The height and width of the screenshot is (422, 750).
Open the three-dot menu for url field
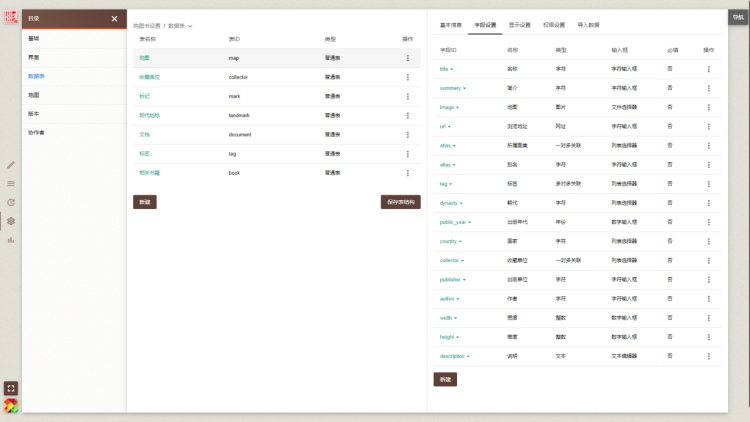click(708, 126)
